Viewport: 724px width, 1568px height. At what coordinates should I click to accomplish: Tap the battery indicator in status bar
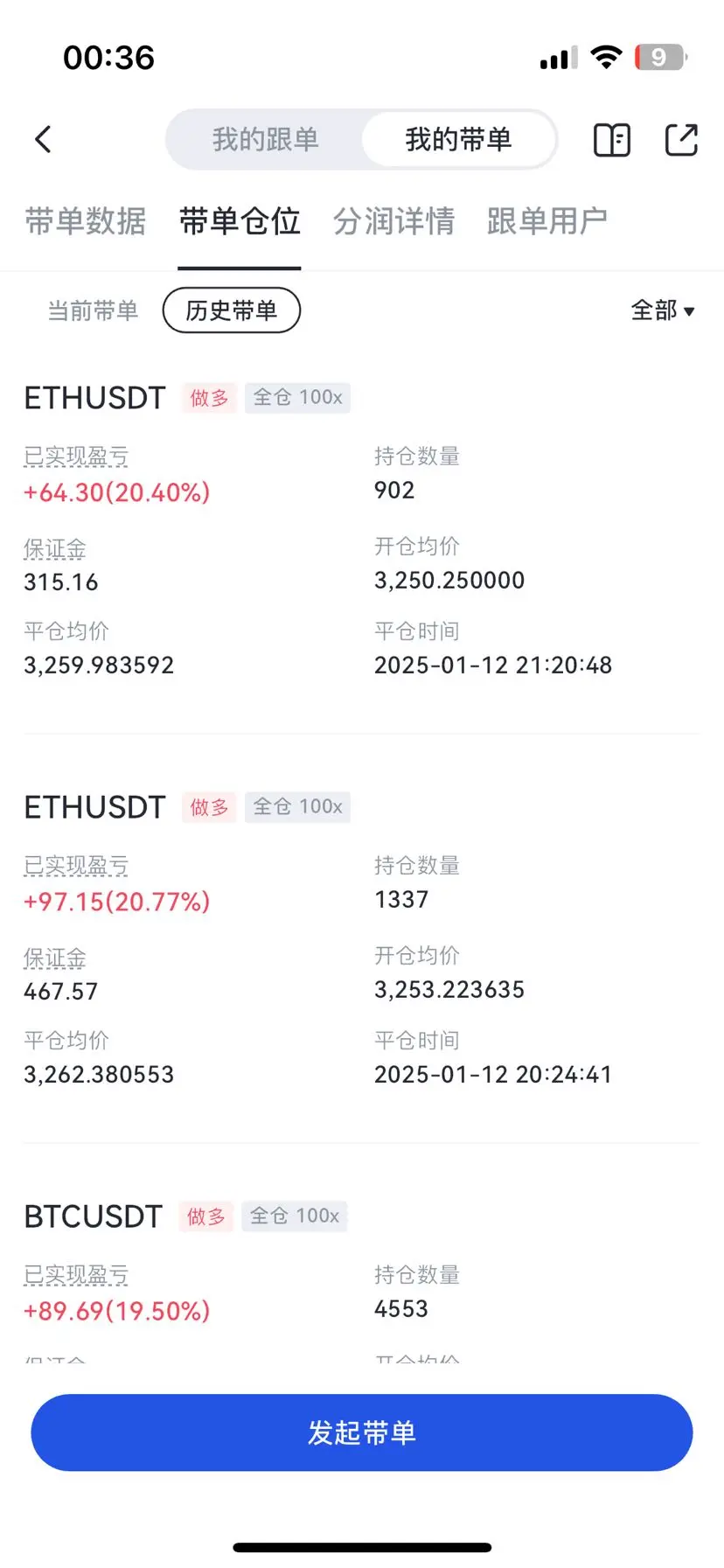tap(660, 58)
